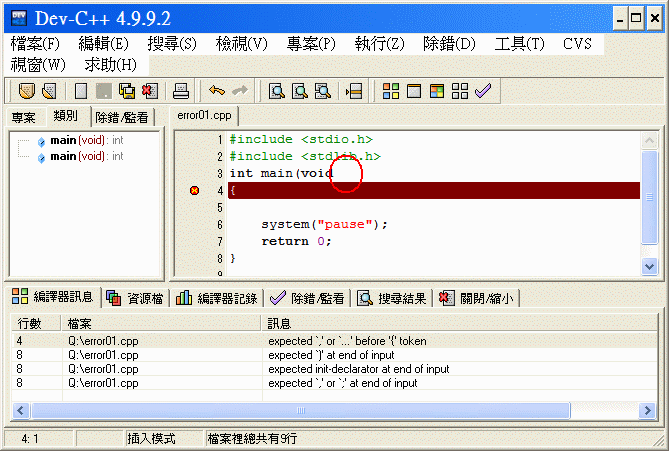Click the red error marker on line 4
Screen dimensions: 669x451
195,190
